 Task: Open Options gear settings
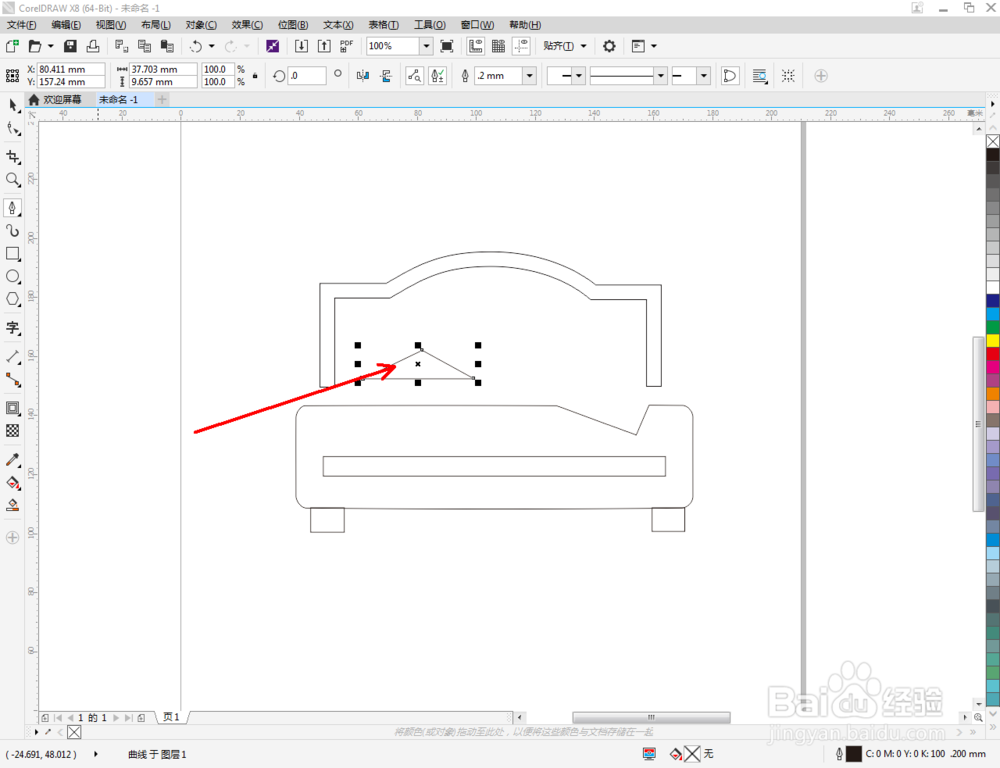point(609,46)
